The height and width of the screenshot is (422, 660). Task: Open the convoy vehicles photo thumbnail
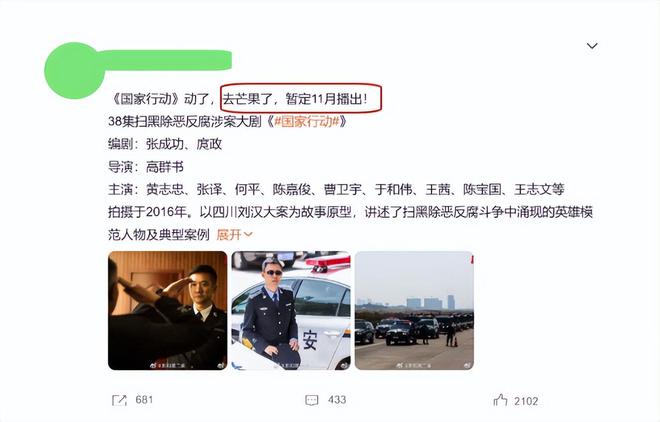(414, 311)
